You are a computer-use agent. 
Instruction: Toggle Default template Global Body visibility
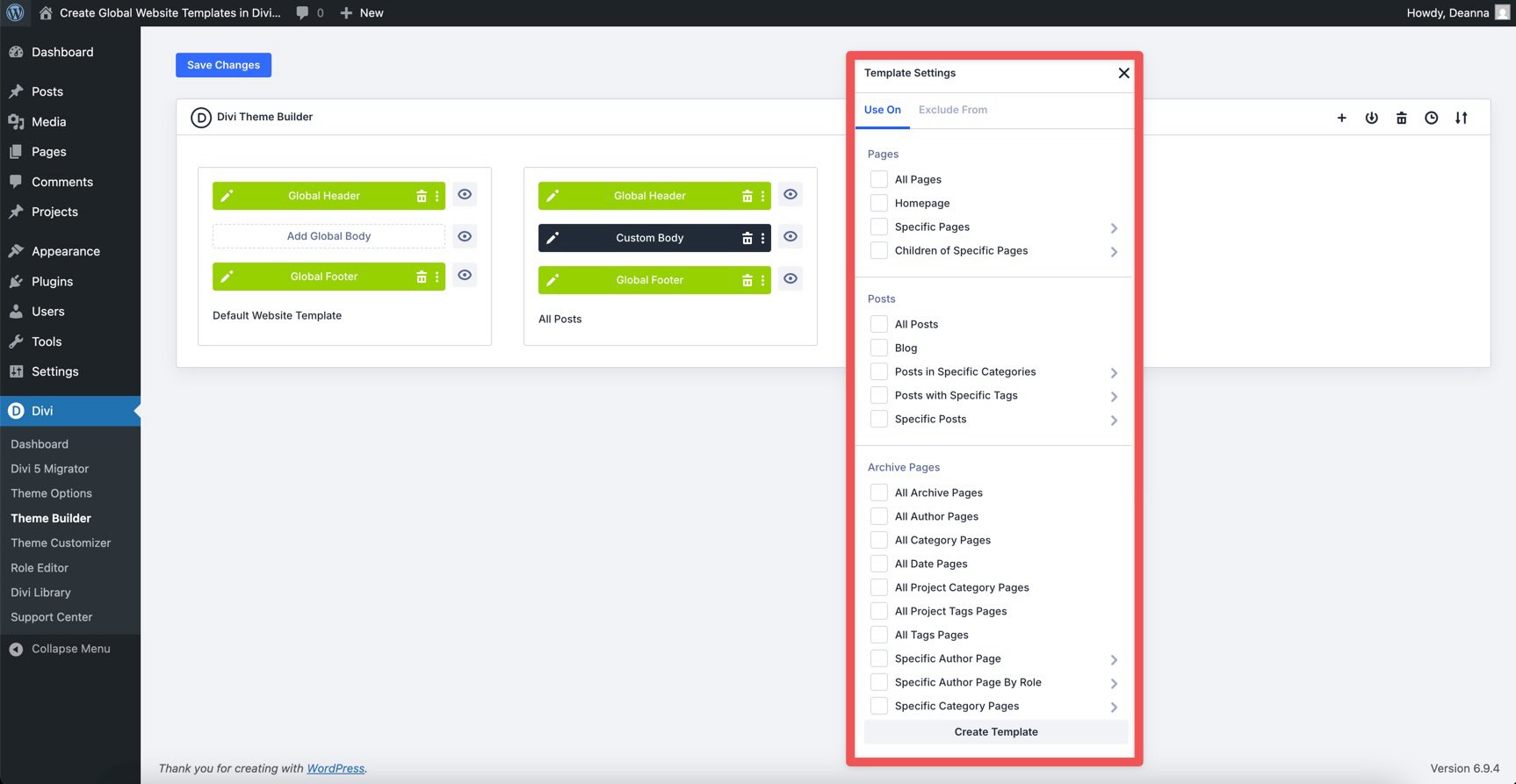465,236
